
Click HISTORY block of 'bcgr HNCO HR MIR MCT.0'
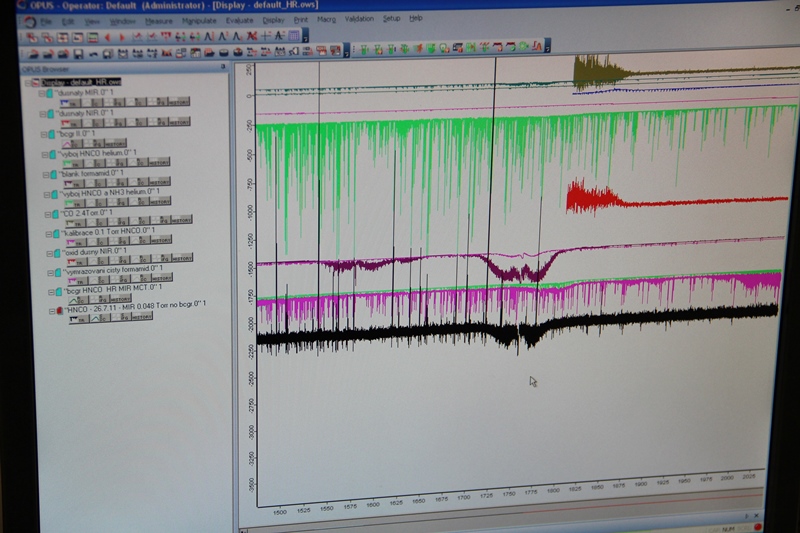(x=121, y=299)
